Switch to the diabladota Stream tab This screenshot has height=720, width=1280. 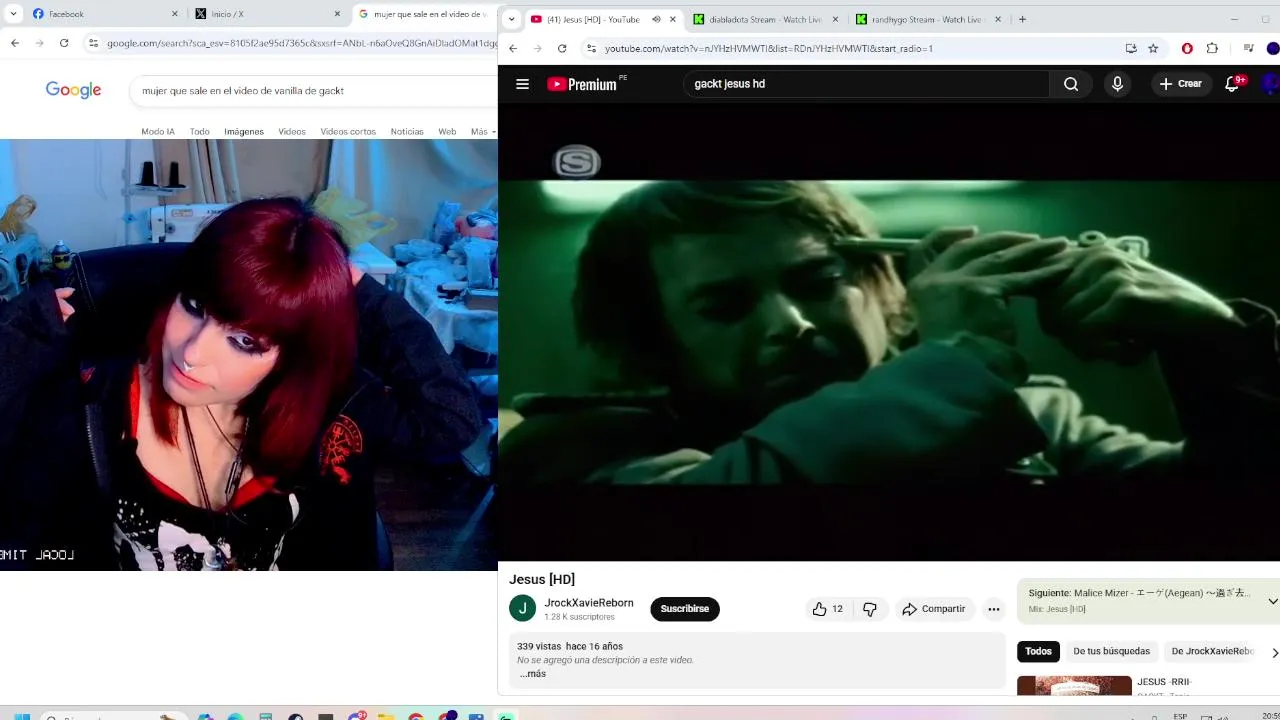[x=765, y=19]
